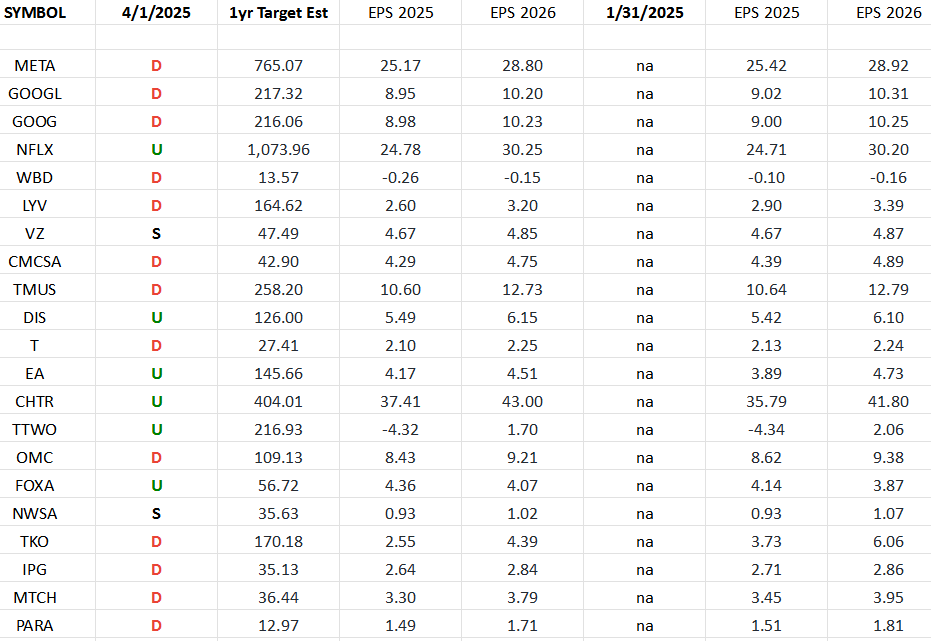Click CMCSA EPS value 4.29
The height and width of the screenshot is (641, 931).
(400, 261)
